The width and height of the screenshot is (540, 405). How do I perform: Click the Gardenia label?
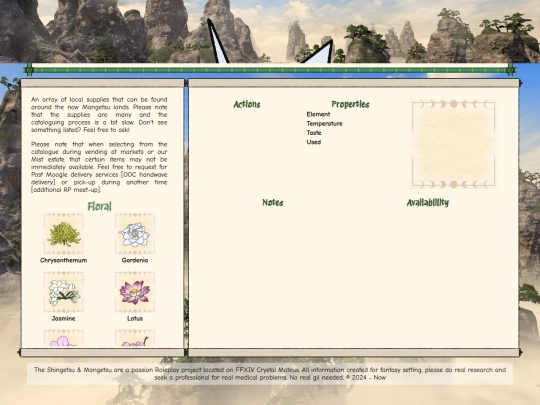135,260
